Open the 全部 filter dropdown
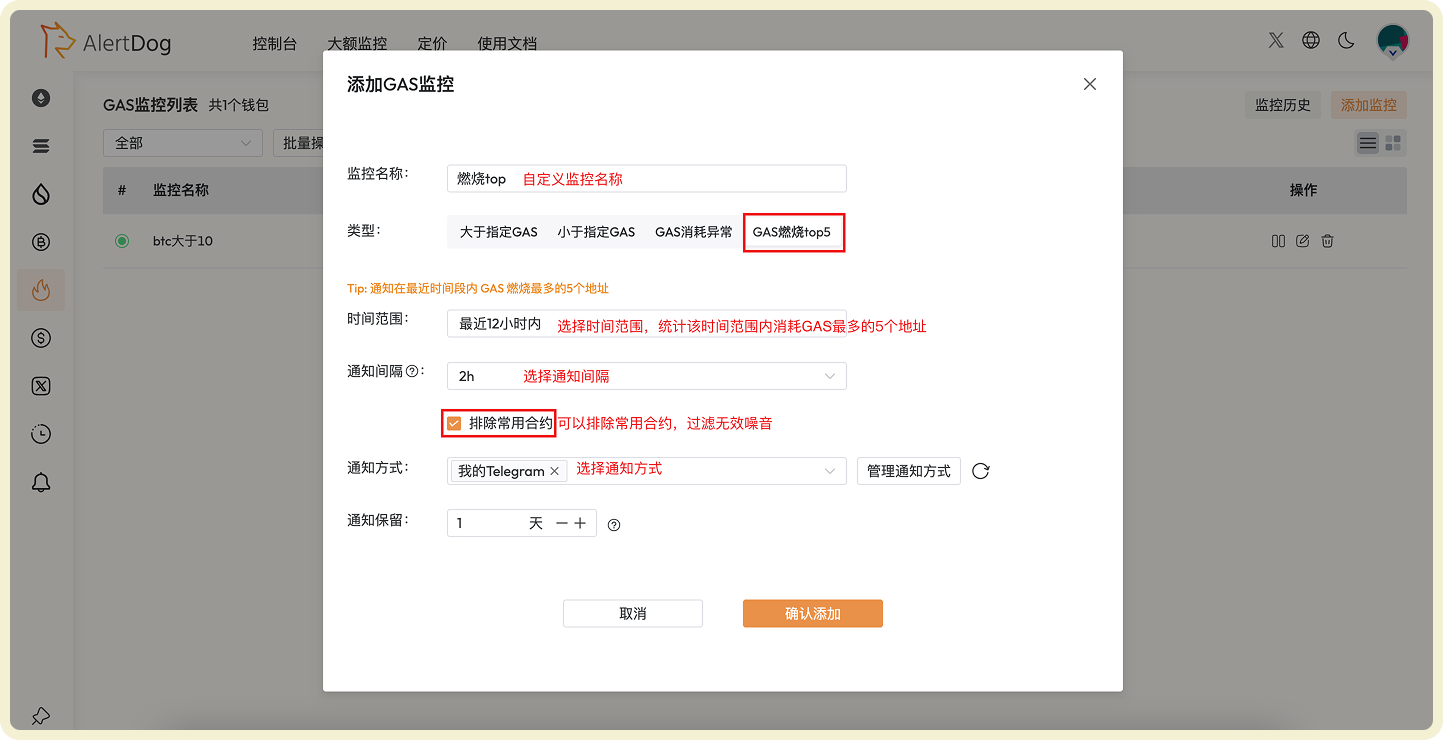Viewport: 1443px width, 740px height. [182, 143]
